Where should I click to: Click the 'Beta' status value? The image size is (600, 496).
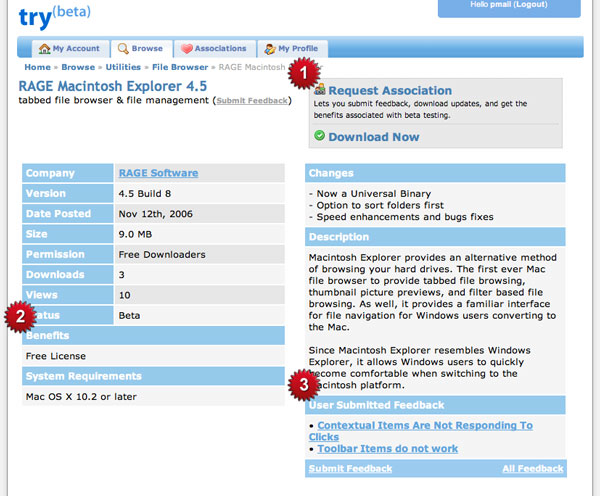[x=129, y=316]
